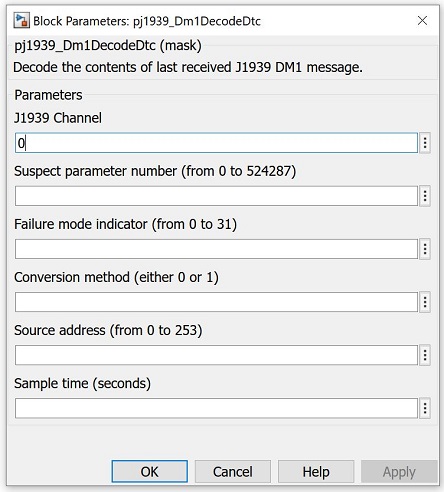Open the Help button
This screenshot has height=492, width=444.
(316, 471)
